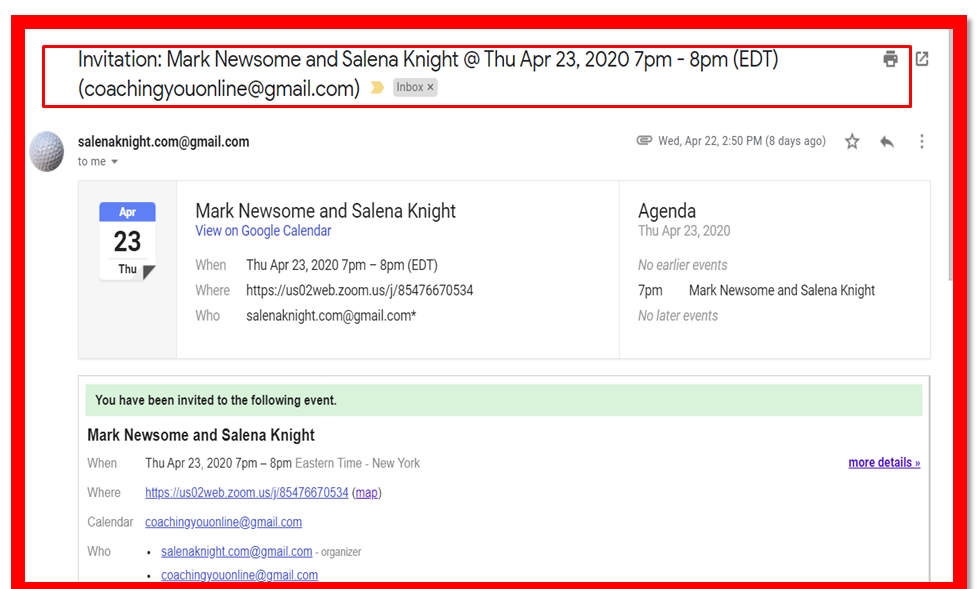Screen dimensions: 980x589
Task: Click the Apr 23 calendar date icon
Action: point(127,241)
